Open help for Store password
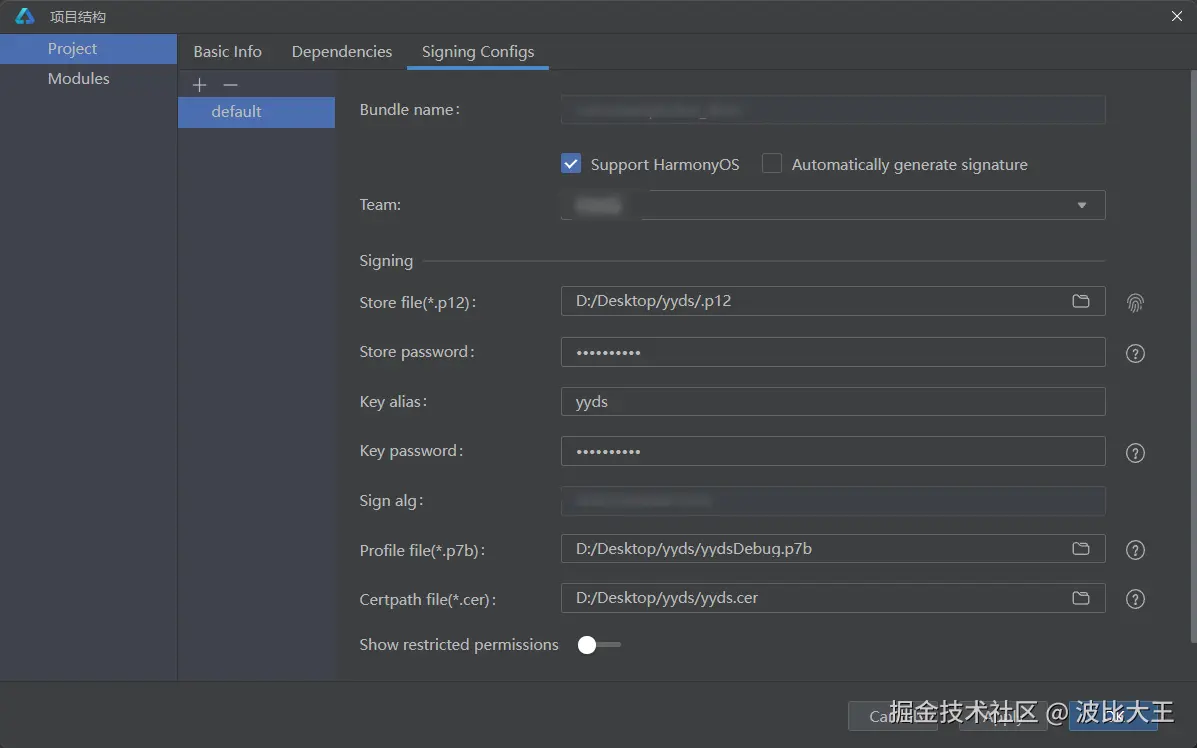This screenshot has width=1197, height=748. point(1135,353)
